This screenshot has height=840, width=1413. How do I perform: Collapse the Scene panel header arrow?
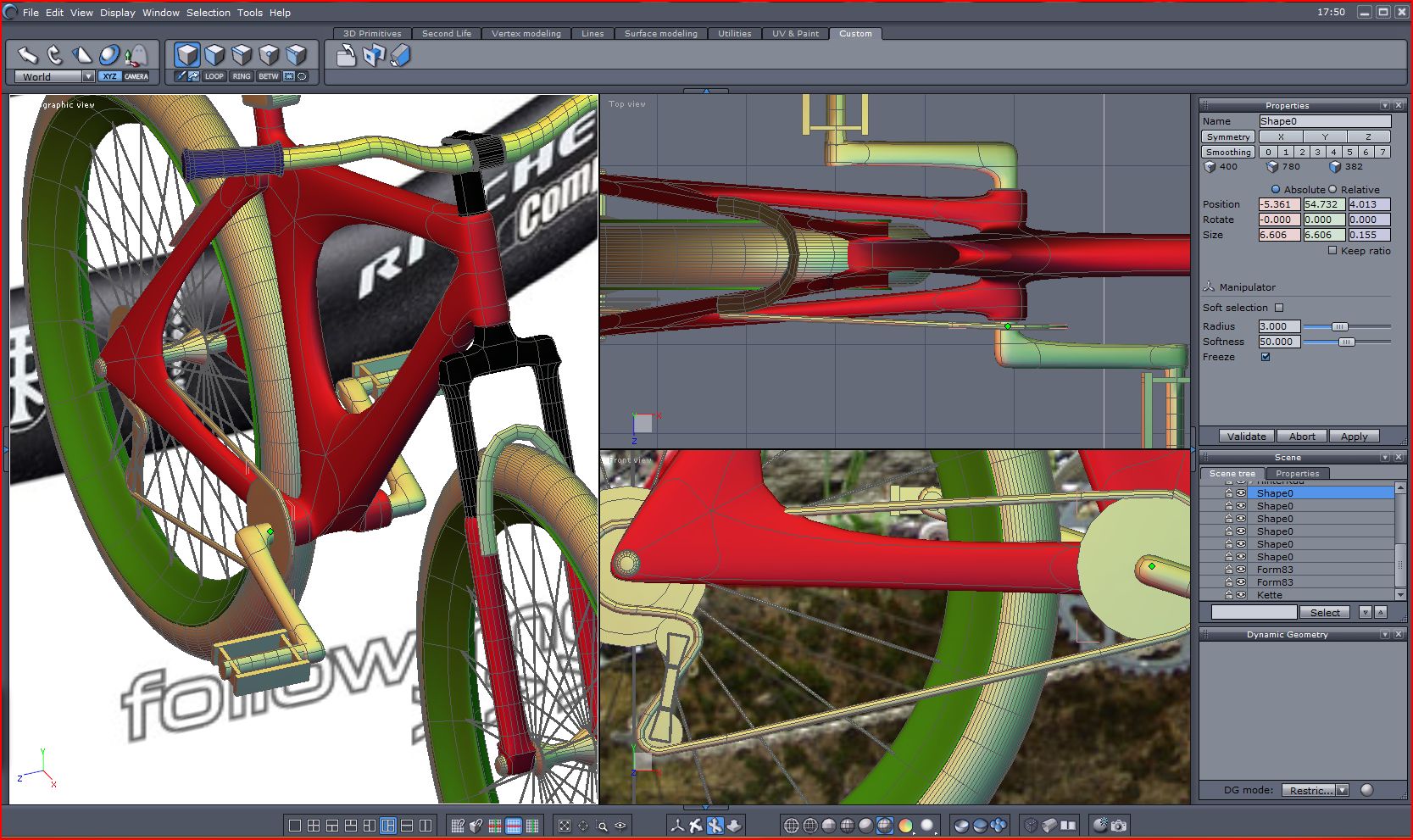click(1385, 458)
